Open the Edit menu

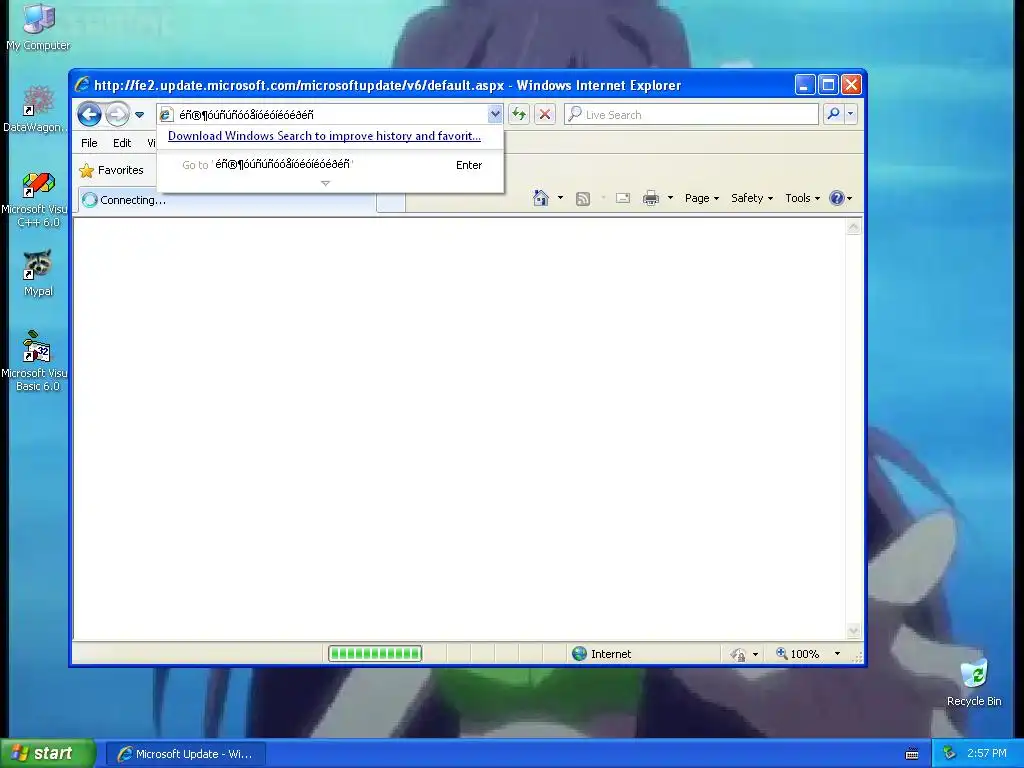click(121, 143)
